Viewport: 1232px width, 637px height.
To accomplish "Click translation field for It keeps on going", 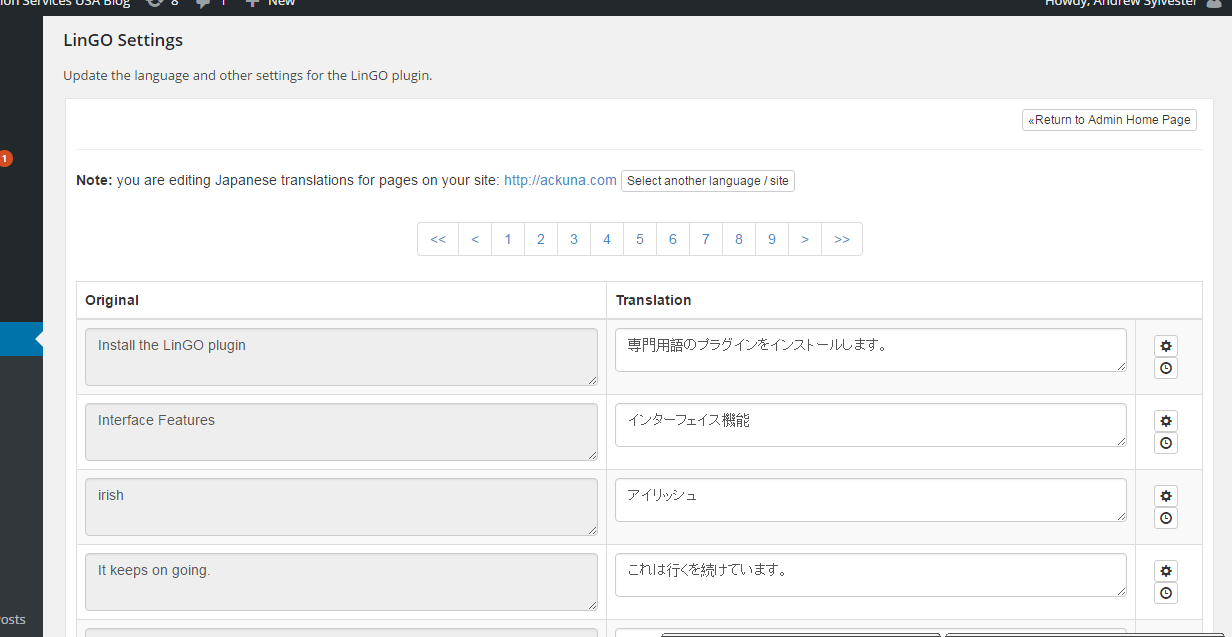I will 871,575.
